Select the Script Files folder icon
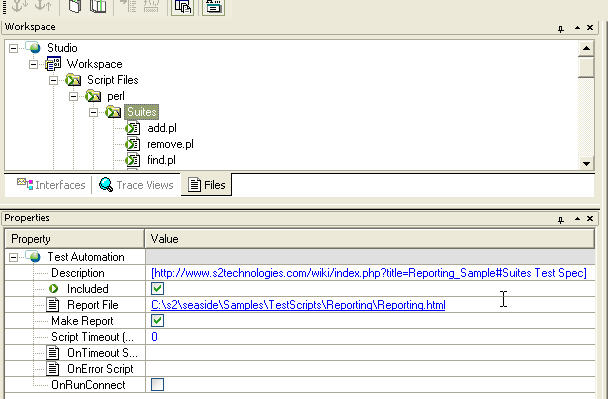 coord(73,80)
